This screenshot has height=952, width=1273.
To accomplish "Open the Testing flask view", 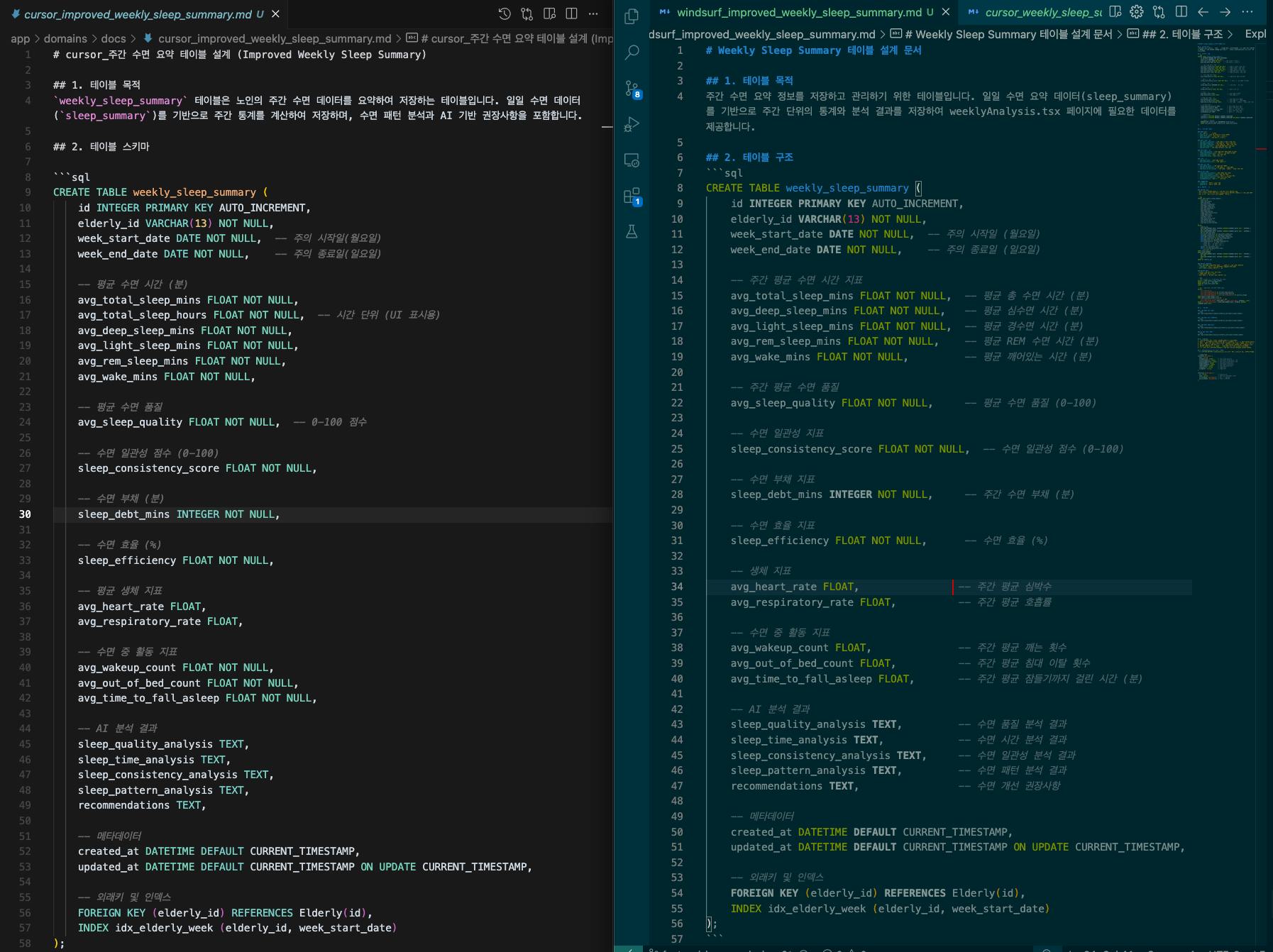I will pyautogui.click(x=631, y=232).
